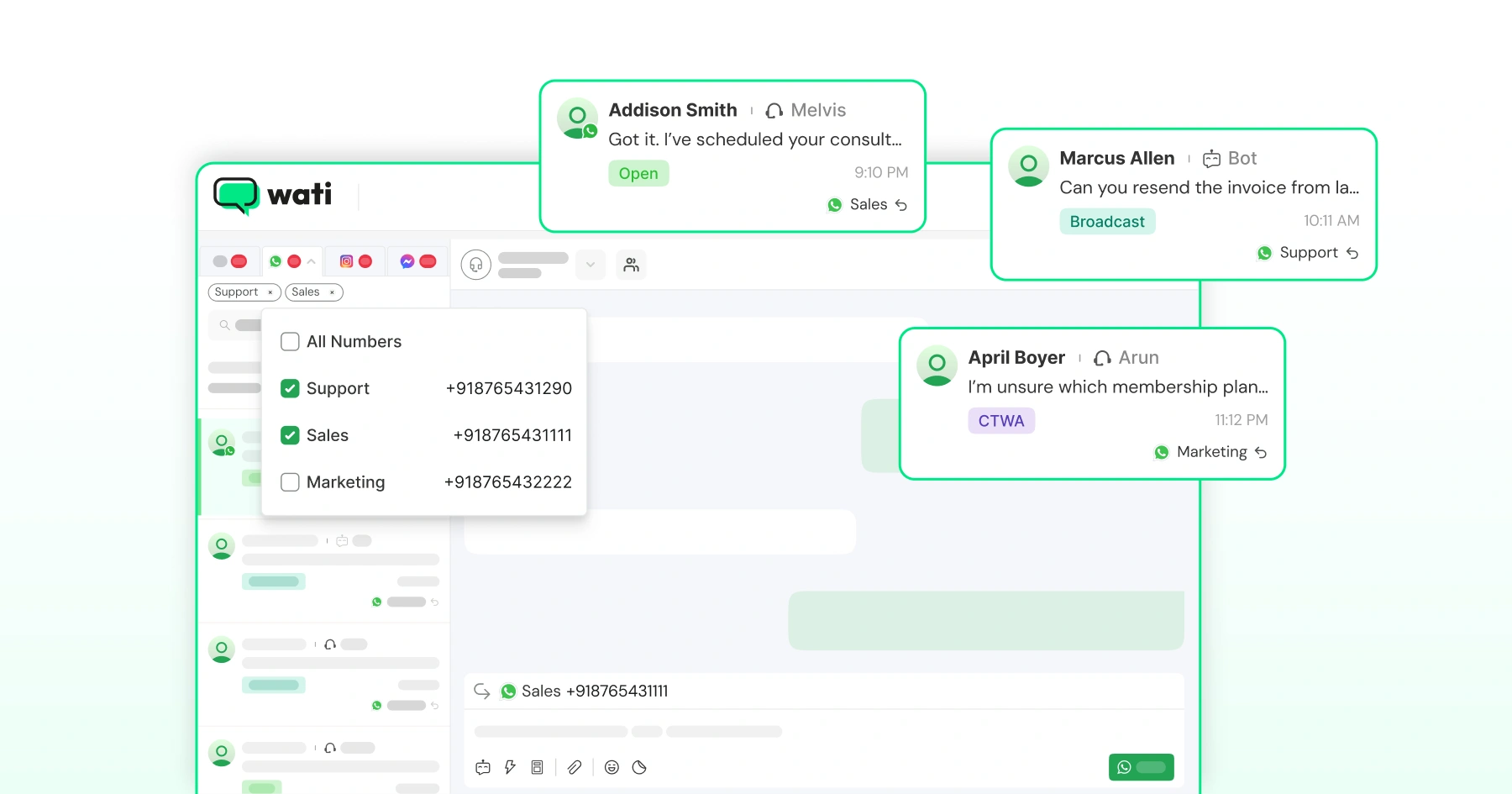Click the Wati logo
The width and height of the screenshot is (1512, 794).
(x=273, y=195)
